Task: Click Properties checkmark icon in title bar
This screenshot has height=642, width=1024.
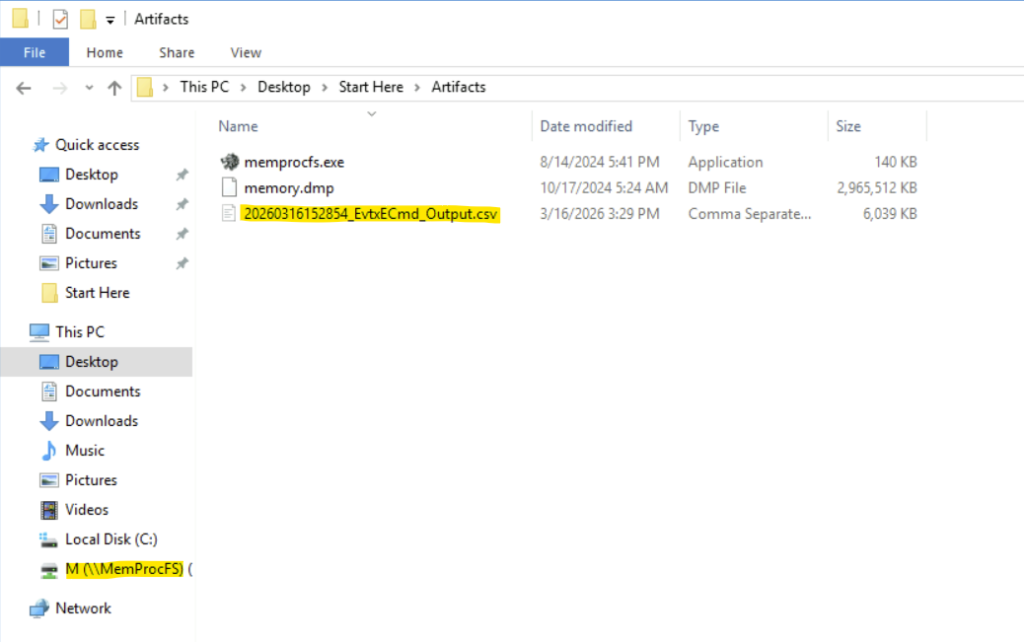Action: tap(61, 19)
